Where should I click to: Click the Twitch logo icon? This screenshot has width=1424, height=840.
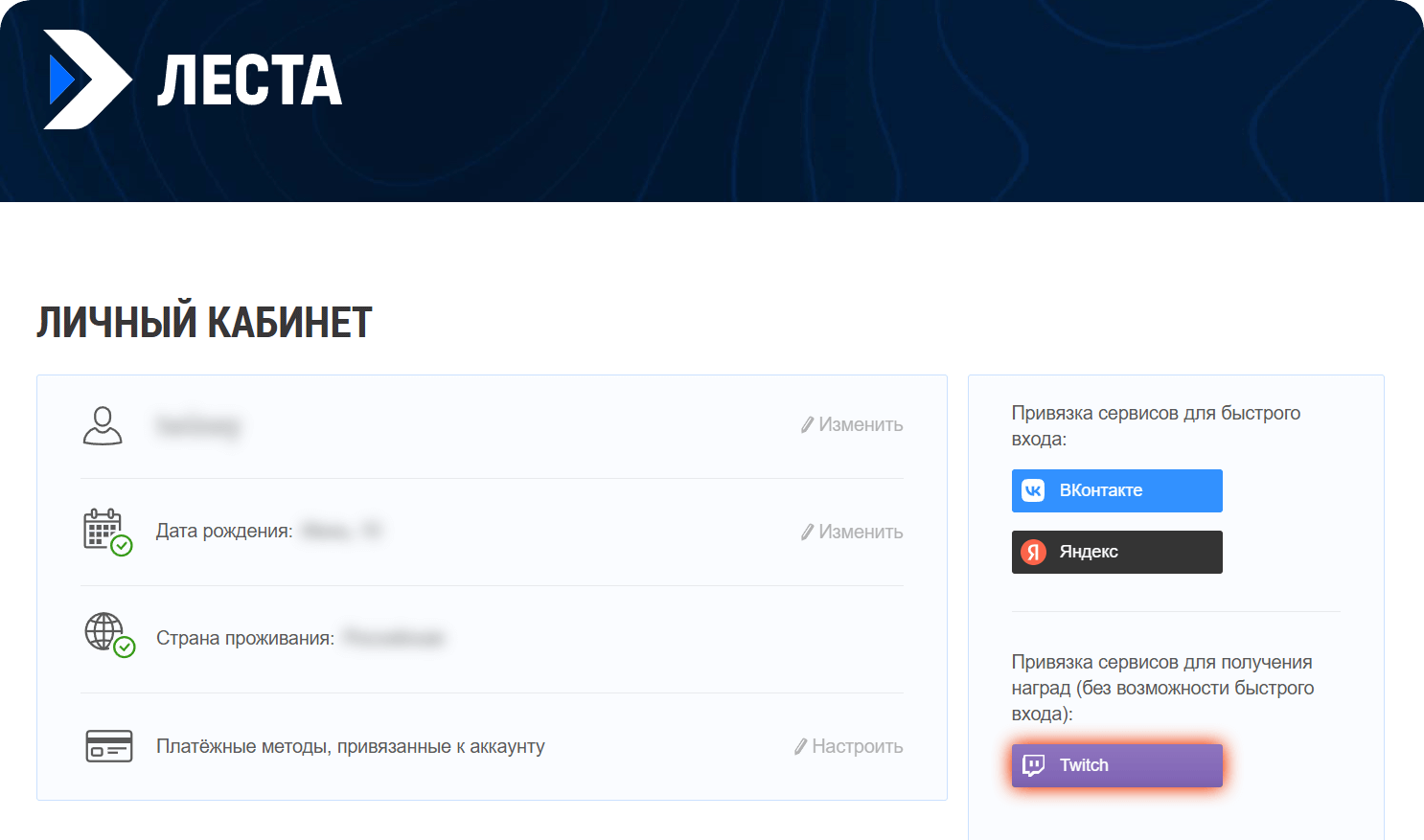(1033, 765)
